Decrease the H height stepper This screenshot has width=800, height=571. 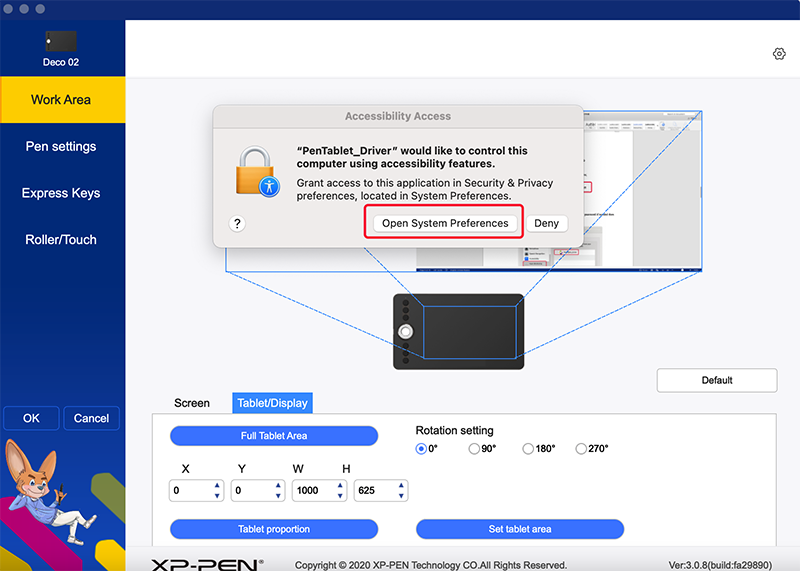(x=401, y=495)
